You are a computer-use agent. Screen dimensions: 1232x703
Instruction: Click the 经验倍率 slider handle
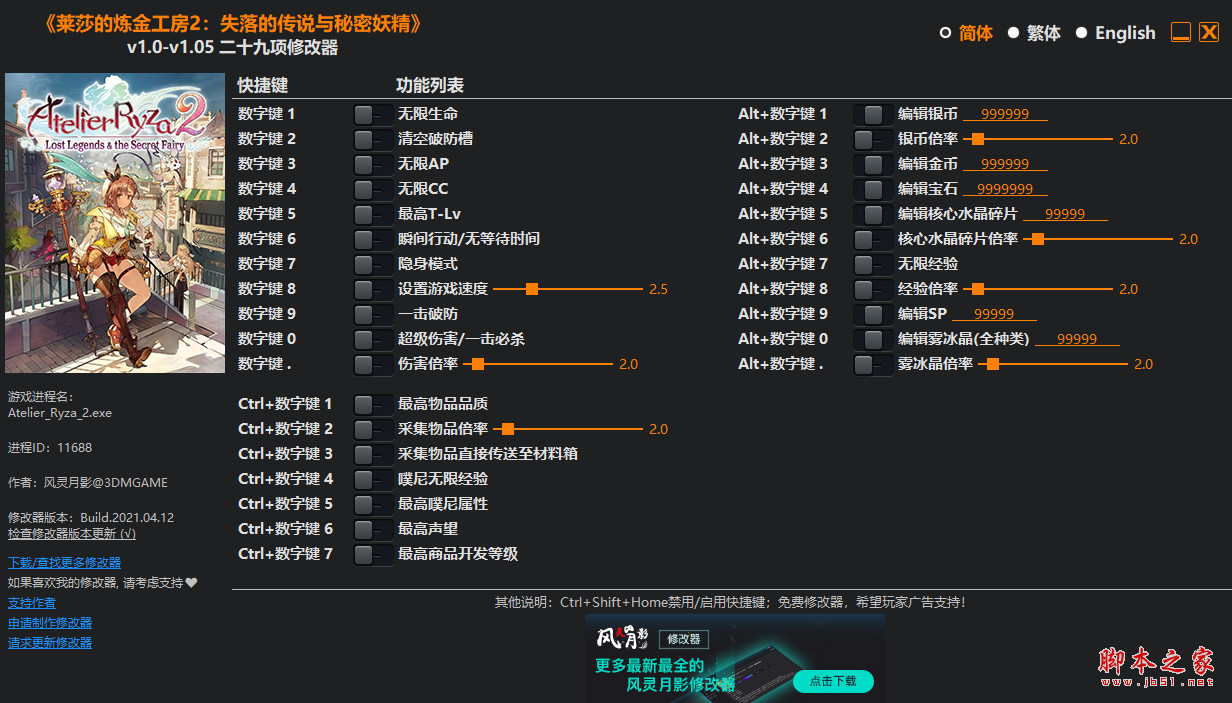click(978, 289)
